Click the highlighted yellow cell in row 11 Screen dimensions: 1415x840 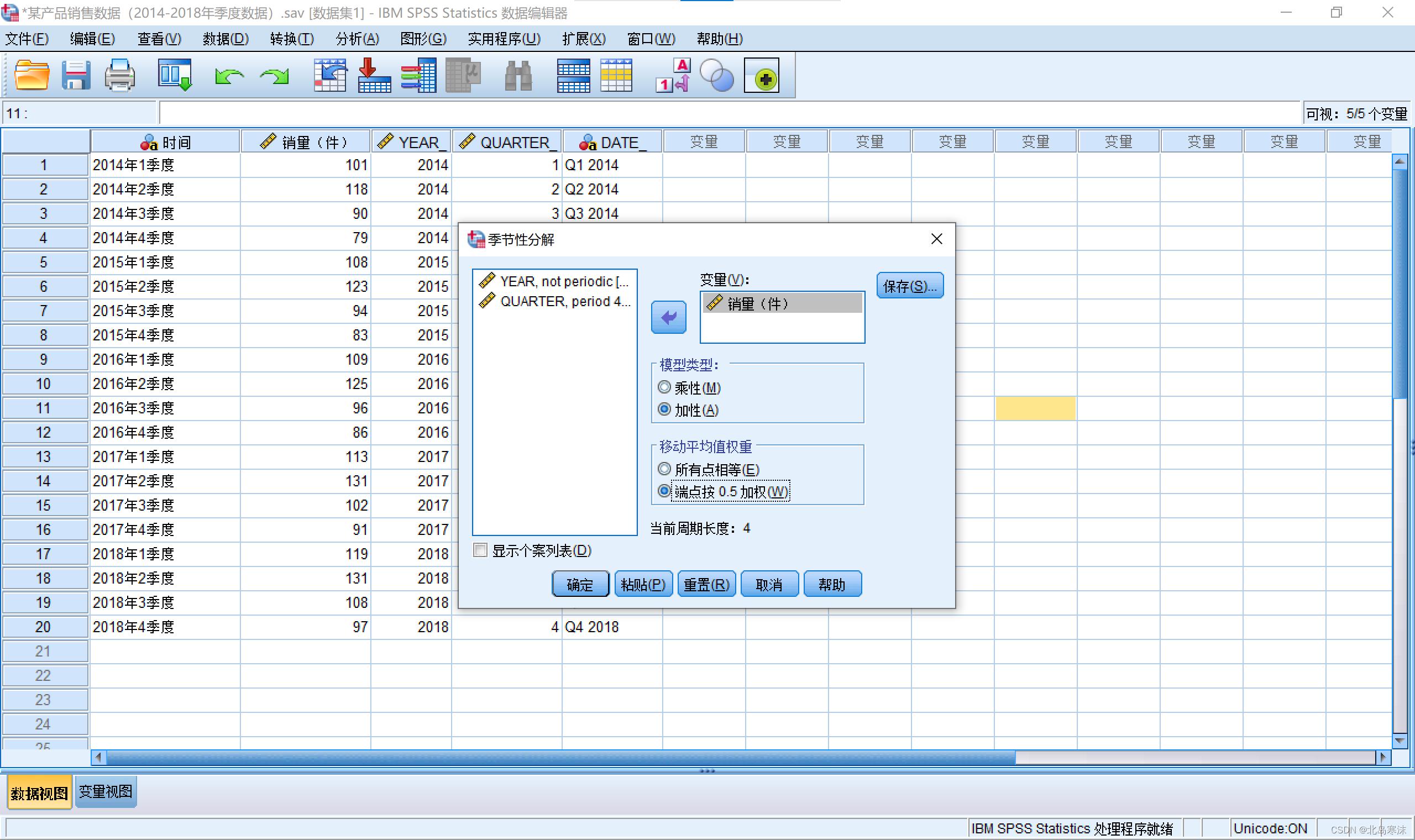tap(1035, 408)
